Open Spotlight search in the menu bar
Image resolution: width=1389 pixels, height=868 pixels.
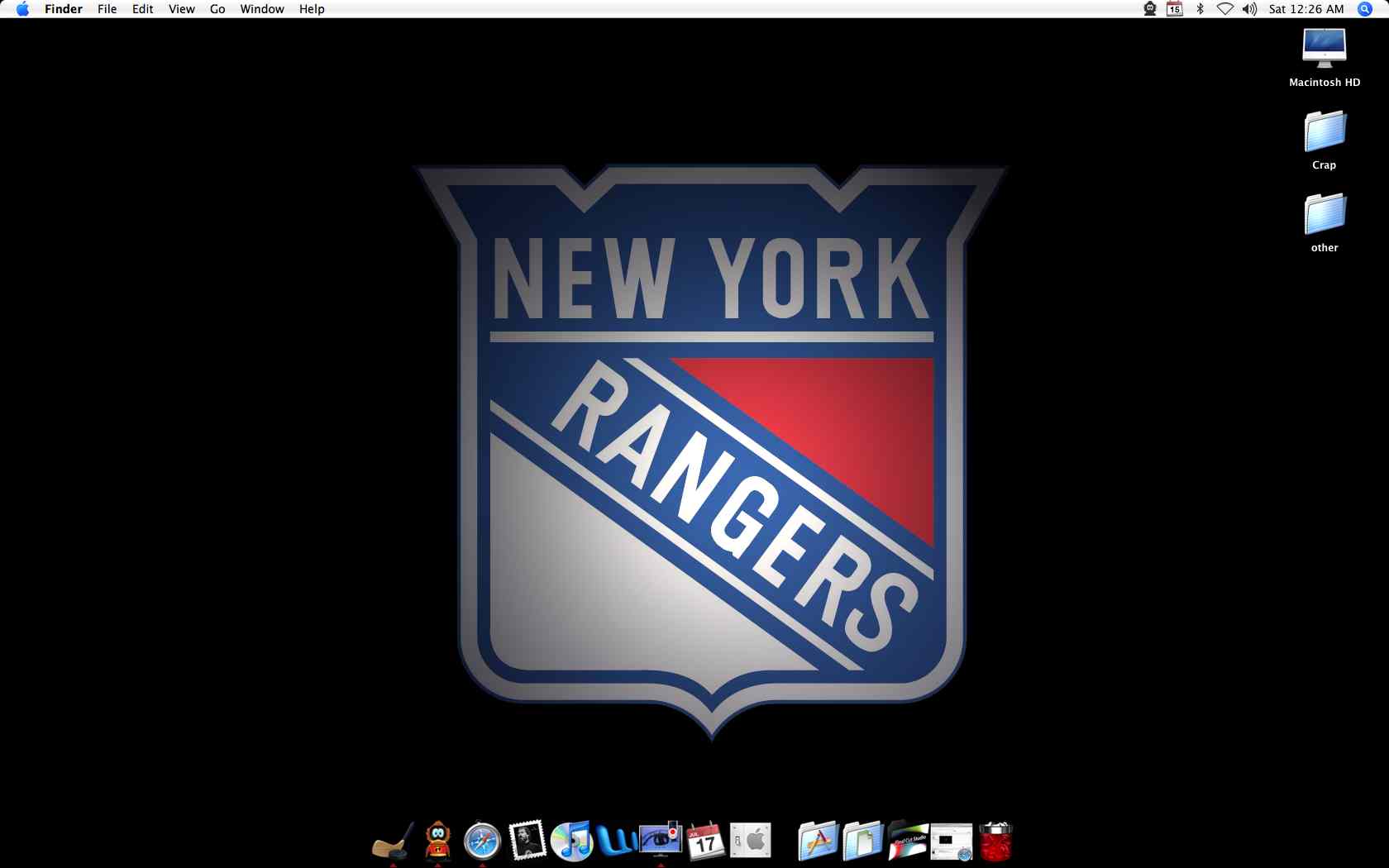coord(1365,9)
